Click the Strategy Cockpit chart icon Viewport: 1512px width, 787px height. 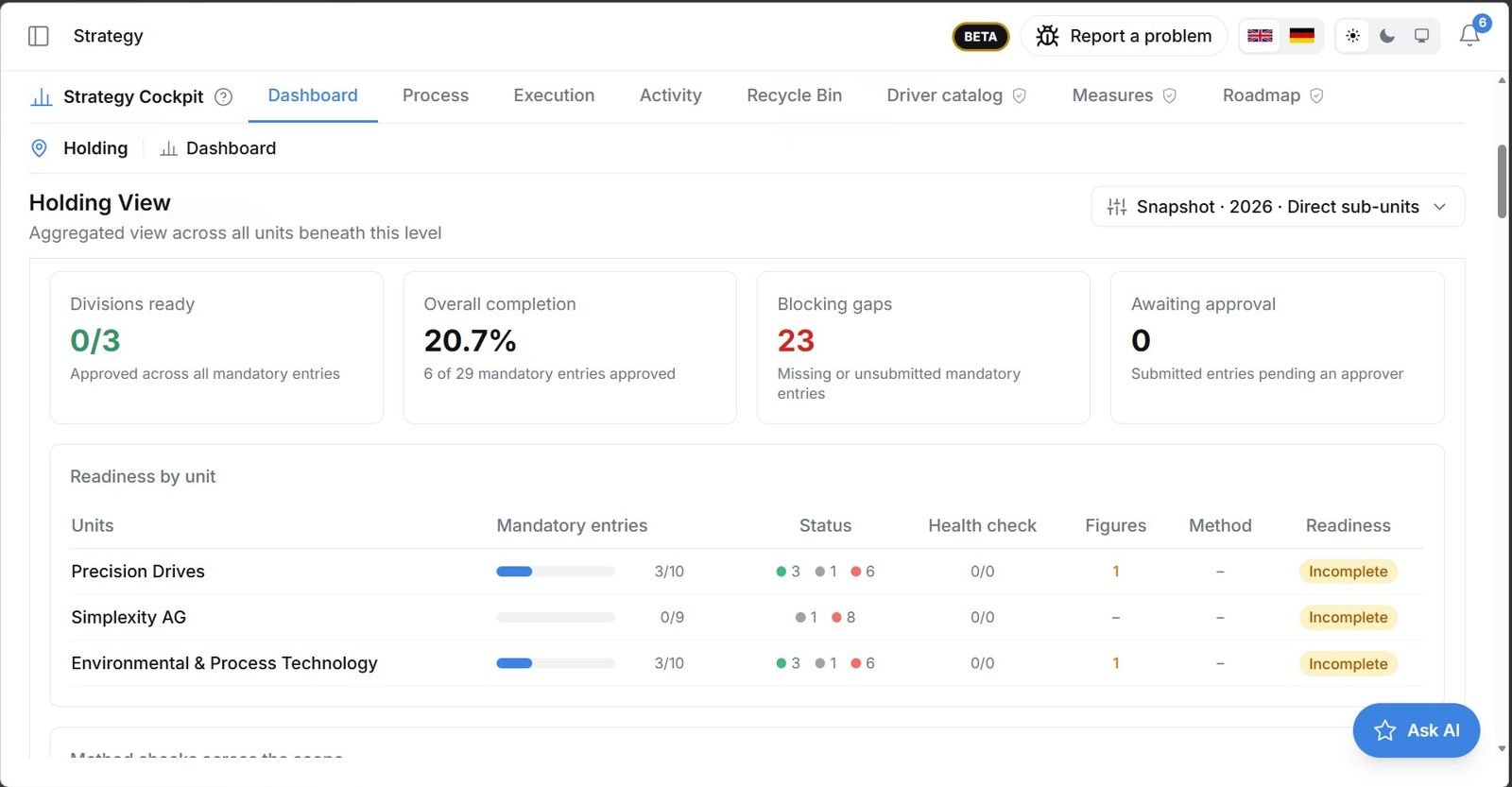(42, 96)
